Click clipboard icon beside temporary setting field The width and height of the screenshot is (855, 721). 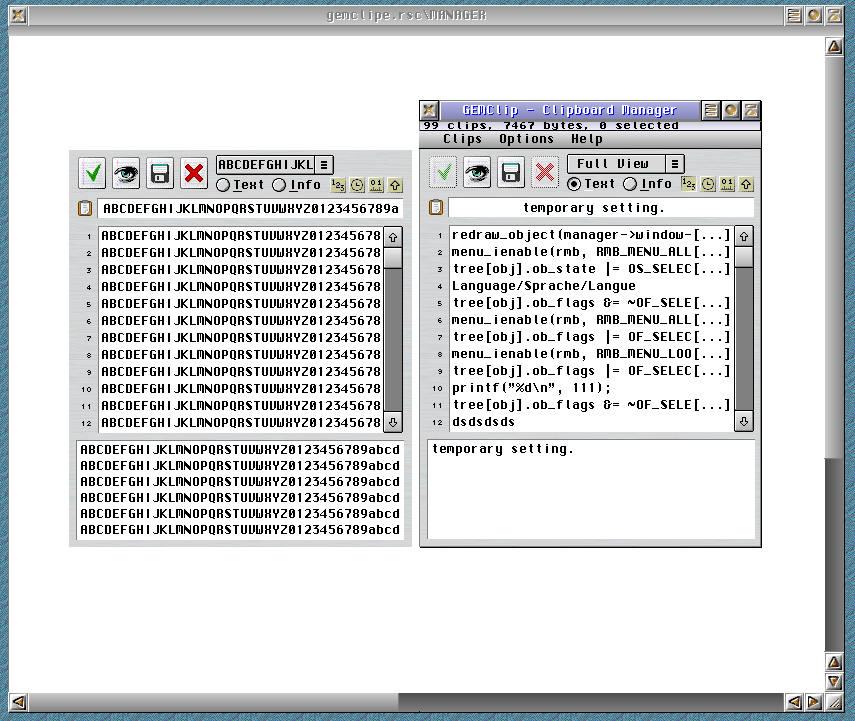click(436, 207)
